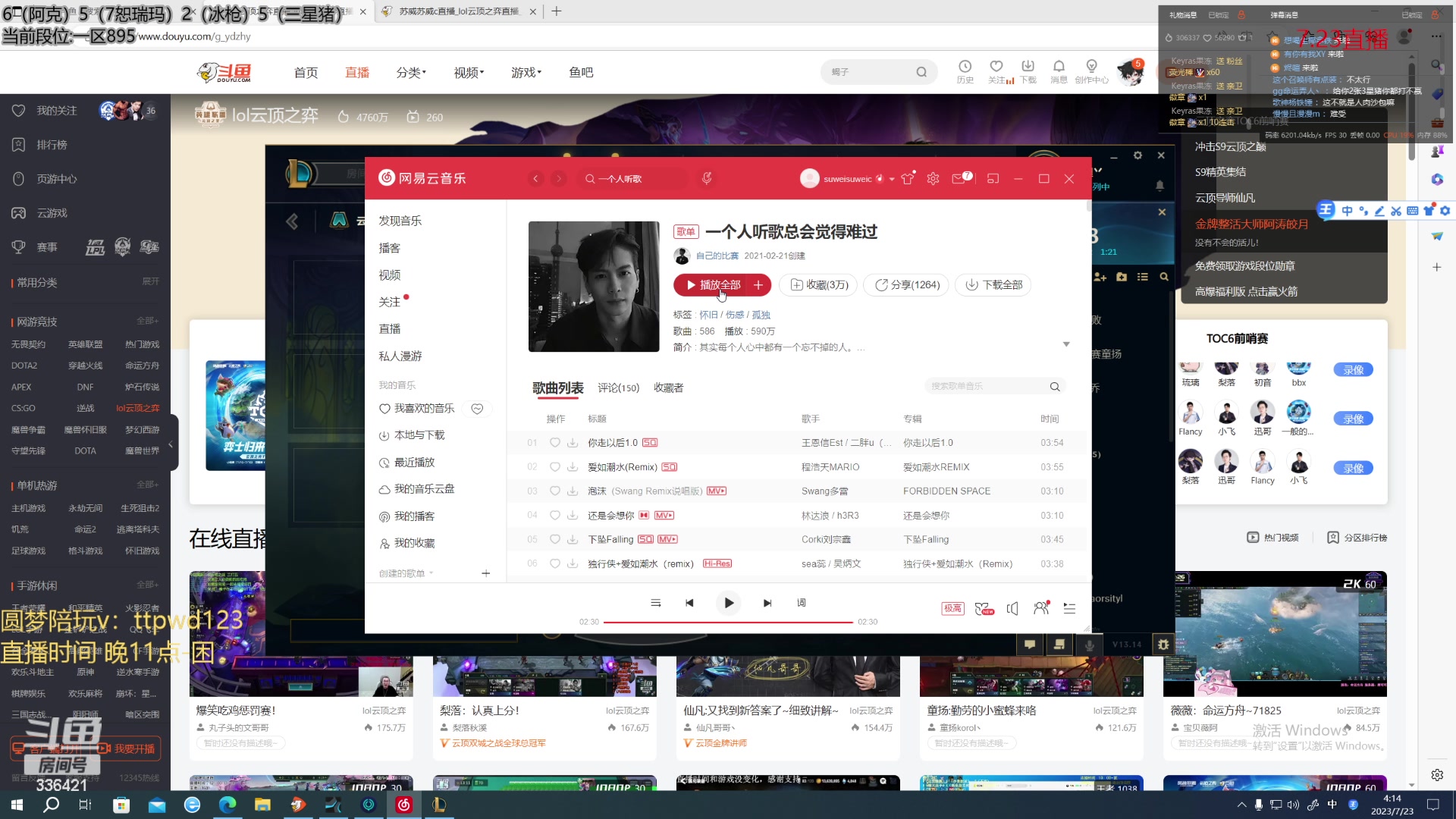Change the 极高 audio quality setting
Viewport: 1456px width, 819px height.
tap(952, 608)
